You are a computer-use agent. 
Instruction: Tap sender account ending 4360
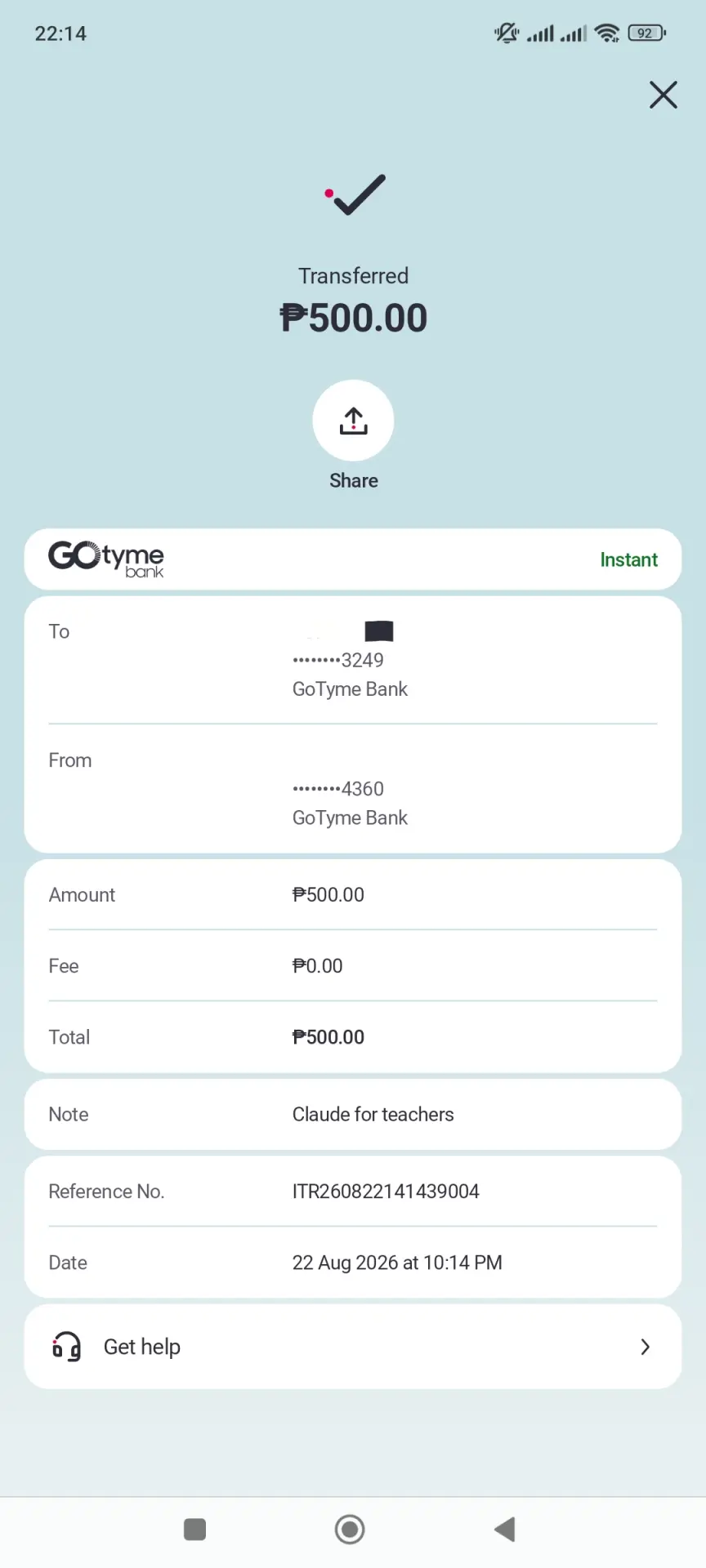[337, 789]
